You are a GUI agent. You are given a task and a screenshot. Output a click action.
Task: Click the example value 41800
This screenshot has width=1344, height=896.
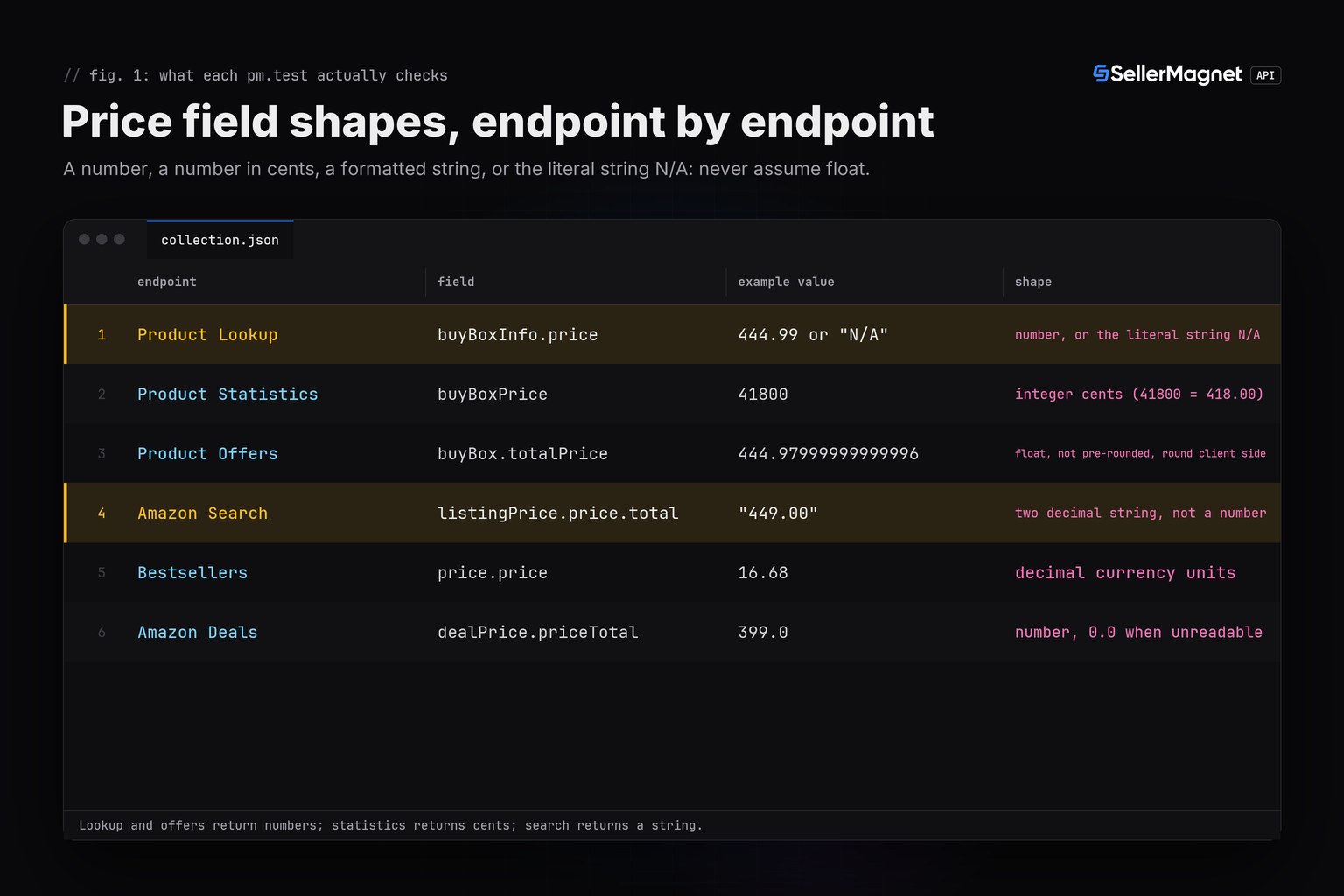tap(763, 394)
